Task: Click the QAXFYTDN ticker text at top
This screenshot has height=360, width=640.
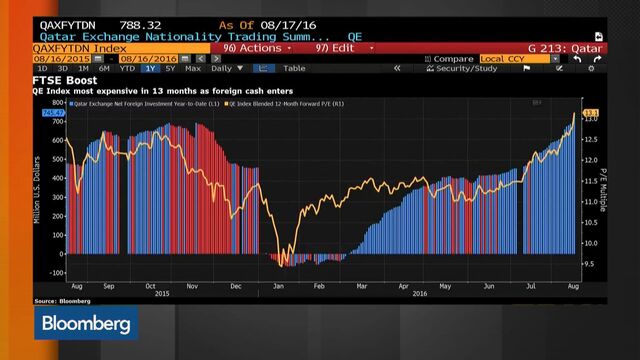Action: (67, 25)
